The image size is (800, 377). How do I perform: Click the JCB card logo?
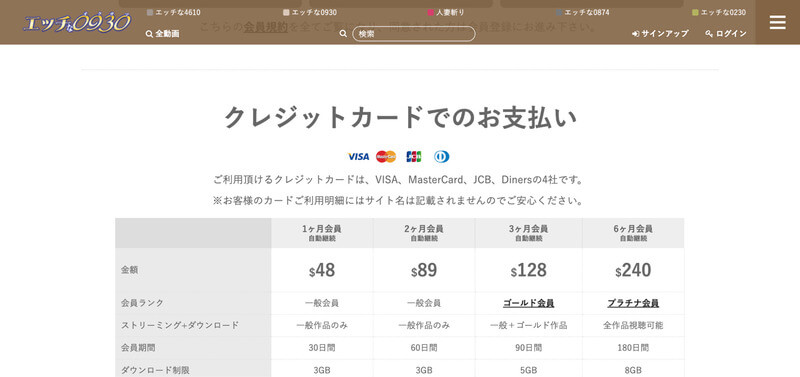pyautogui.click(x=414, y=157)
